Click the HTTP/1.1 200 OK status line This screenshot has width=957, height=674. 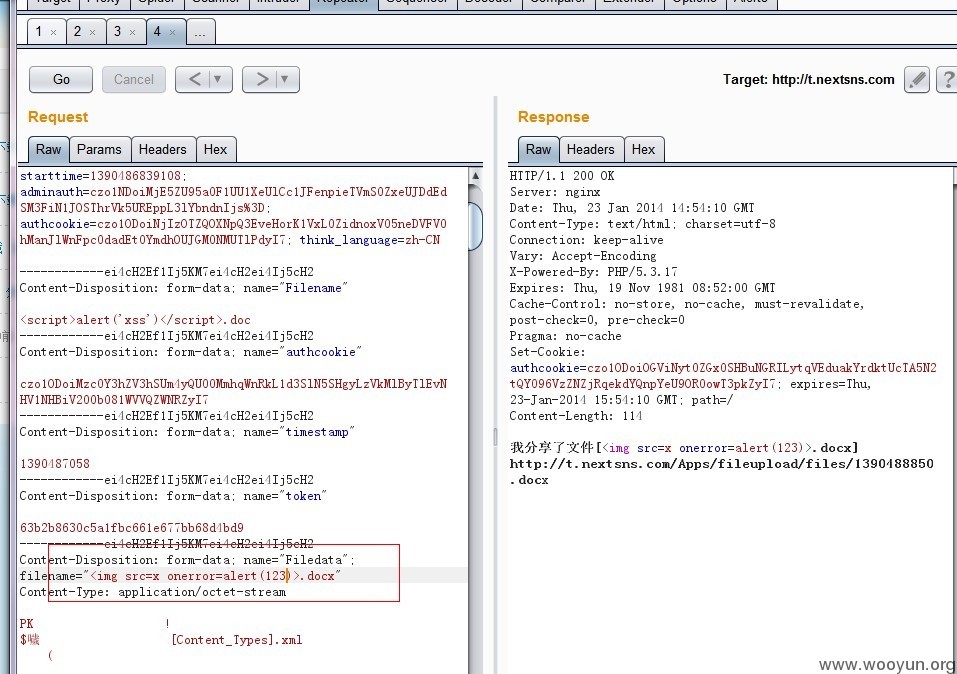click(562, 176)
